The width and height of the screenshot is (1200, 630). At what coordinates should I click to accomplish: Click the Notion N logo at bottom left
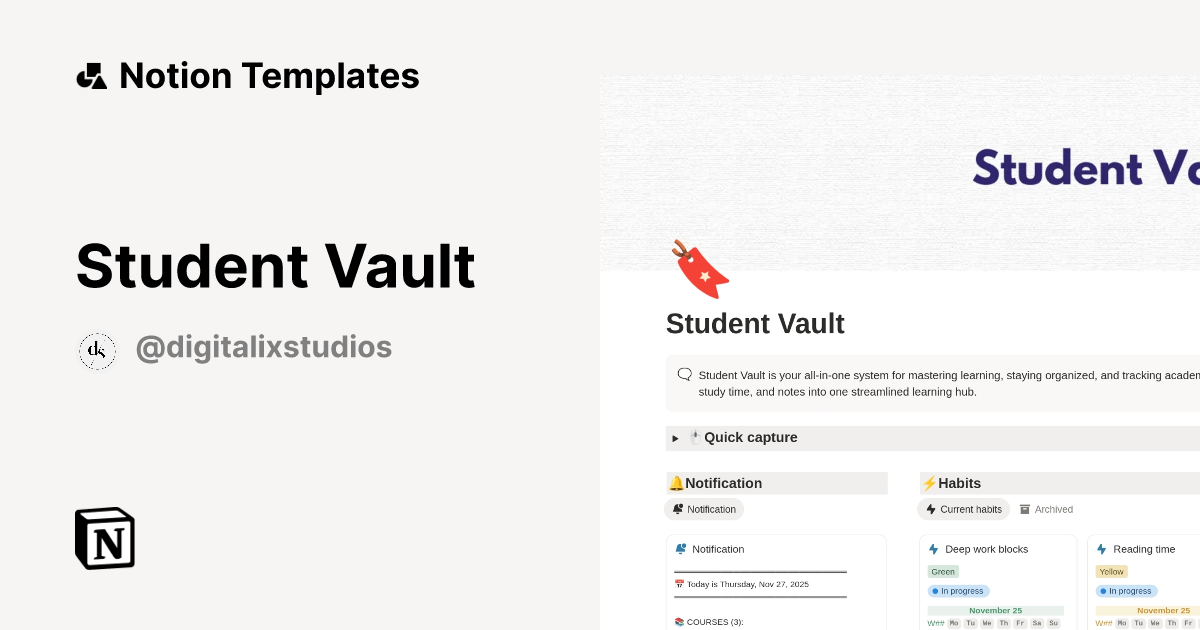coord(104,538)
